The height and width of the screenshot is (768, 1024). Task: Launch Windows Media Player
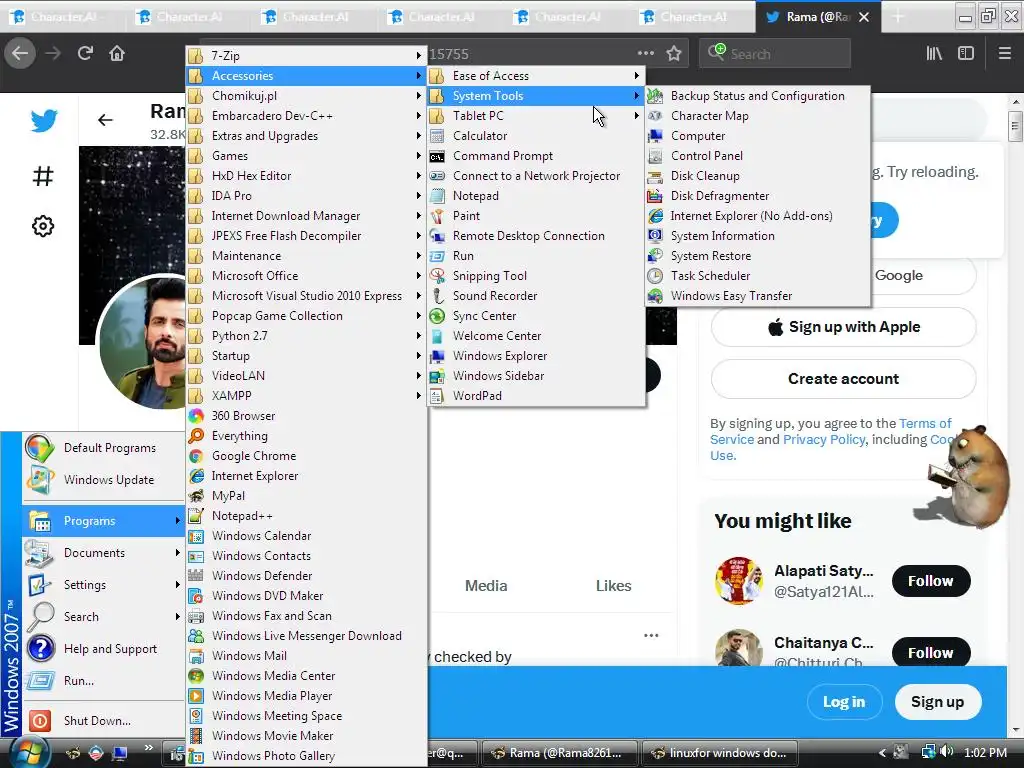coord(306,696)
